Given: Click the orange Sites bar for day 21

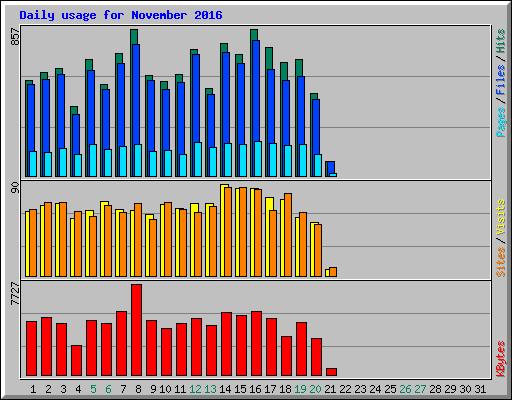Looking at the screenshot, I should 333,272.
